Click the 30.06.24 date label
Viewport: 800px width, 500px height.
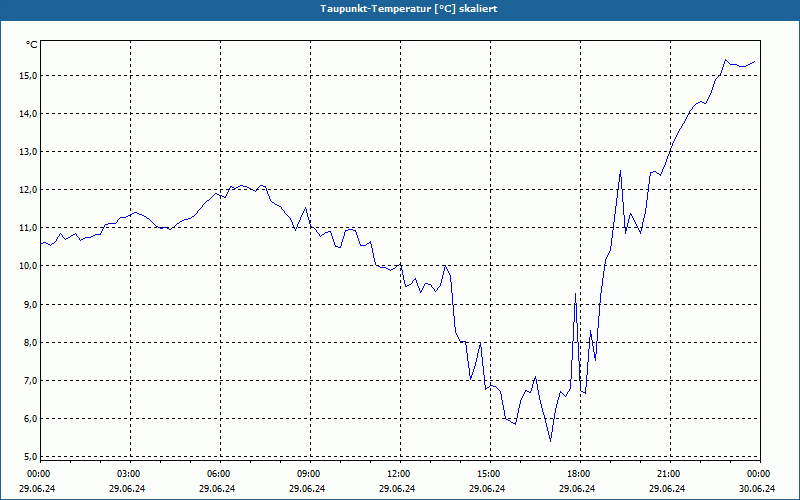click(757, 488)
